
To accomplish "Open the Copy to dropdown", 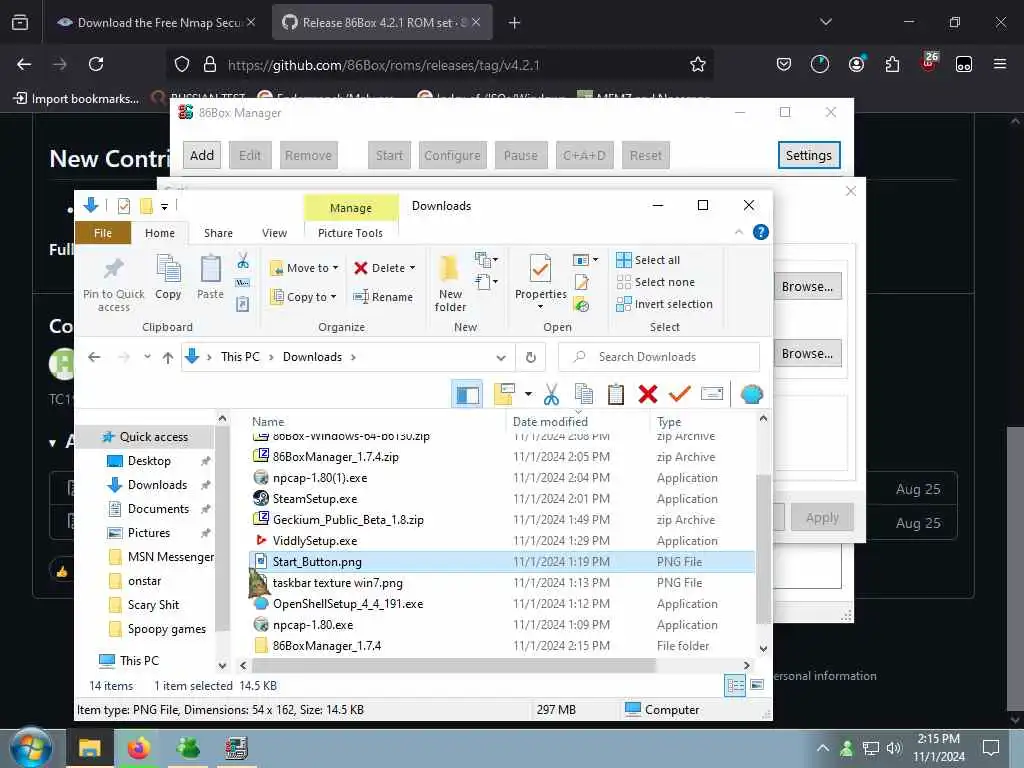I will click(x=303, y=296).
